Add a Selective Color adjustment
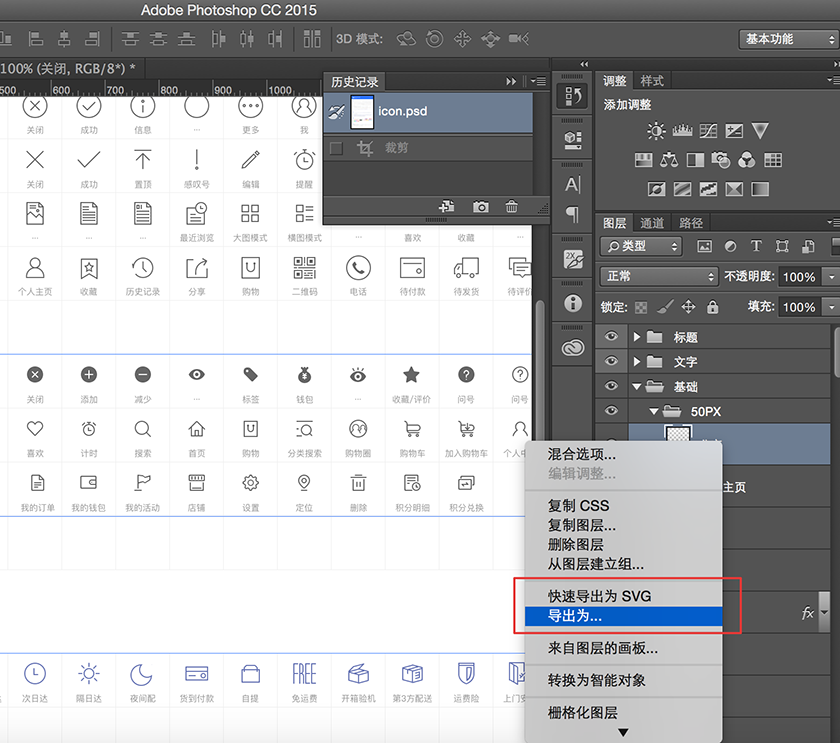 coord(734,189)
